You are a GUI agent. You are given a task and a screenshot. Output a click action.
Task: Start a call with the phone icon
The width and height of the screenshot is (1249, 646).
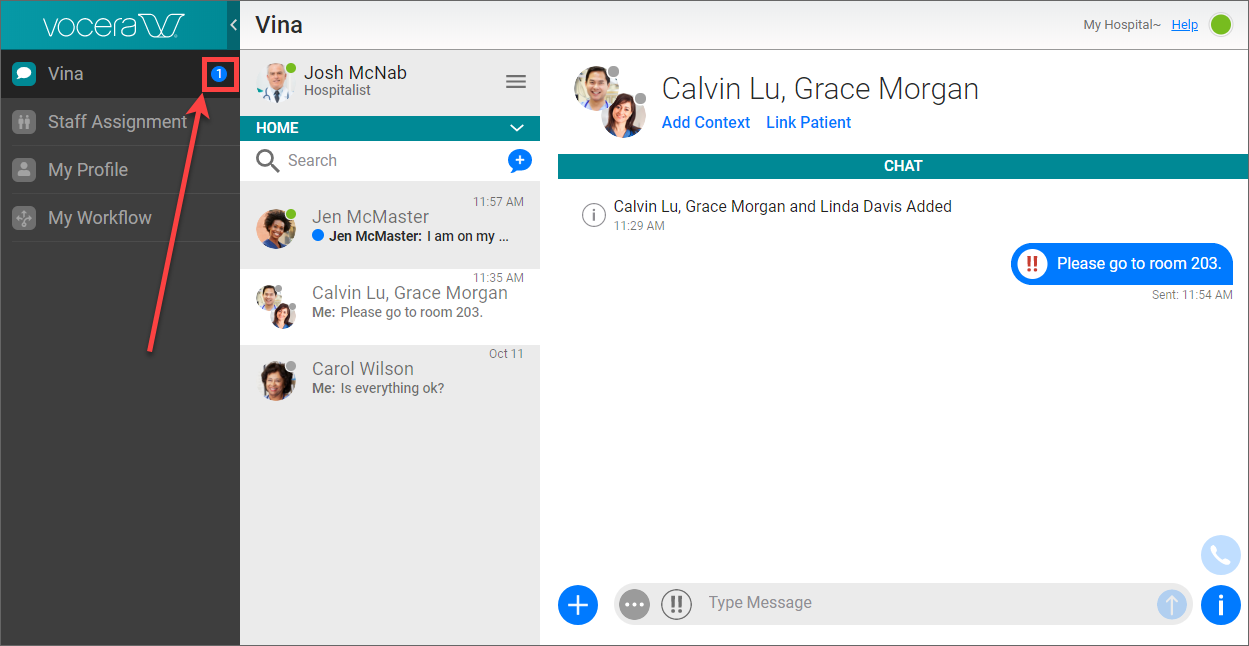1221,555
